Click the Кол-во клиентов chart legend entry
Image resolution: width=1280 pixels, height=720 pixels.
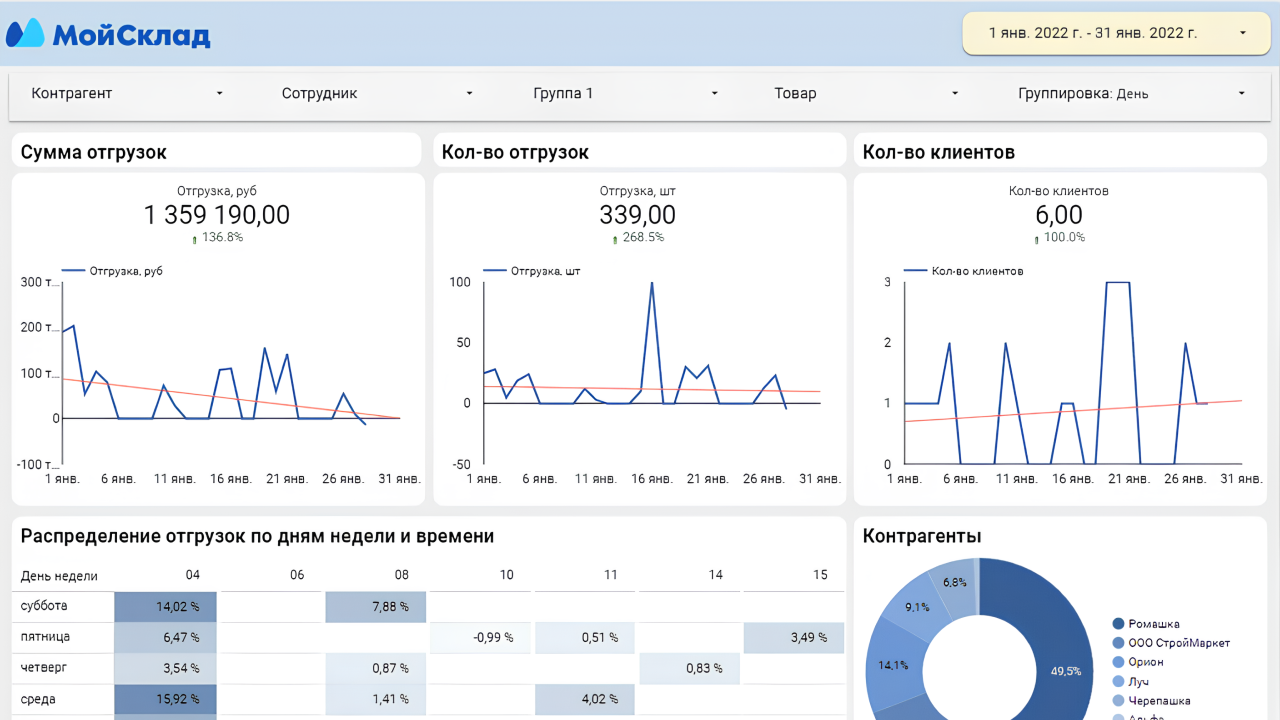click(x=964, y=271)
